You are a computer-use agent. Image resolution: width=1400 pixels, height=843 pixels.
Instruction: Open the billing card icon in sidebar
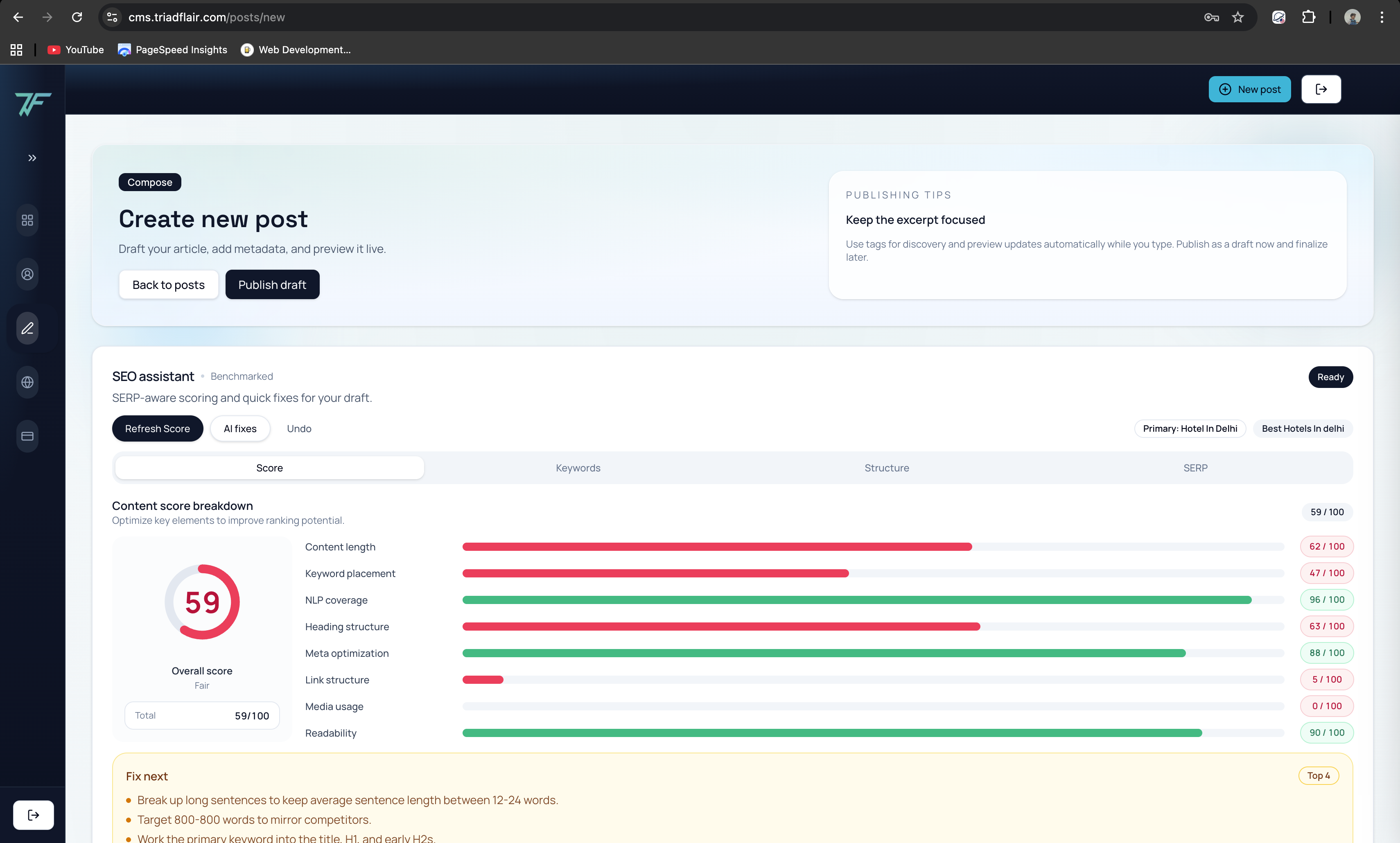(x=27, y=436)
